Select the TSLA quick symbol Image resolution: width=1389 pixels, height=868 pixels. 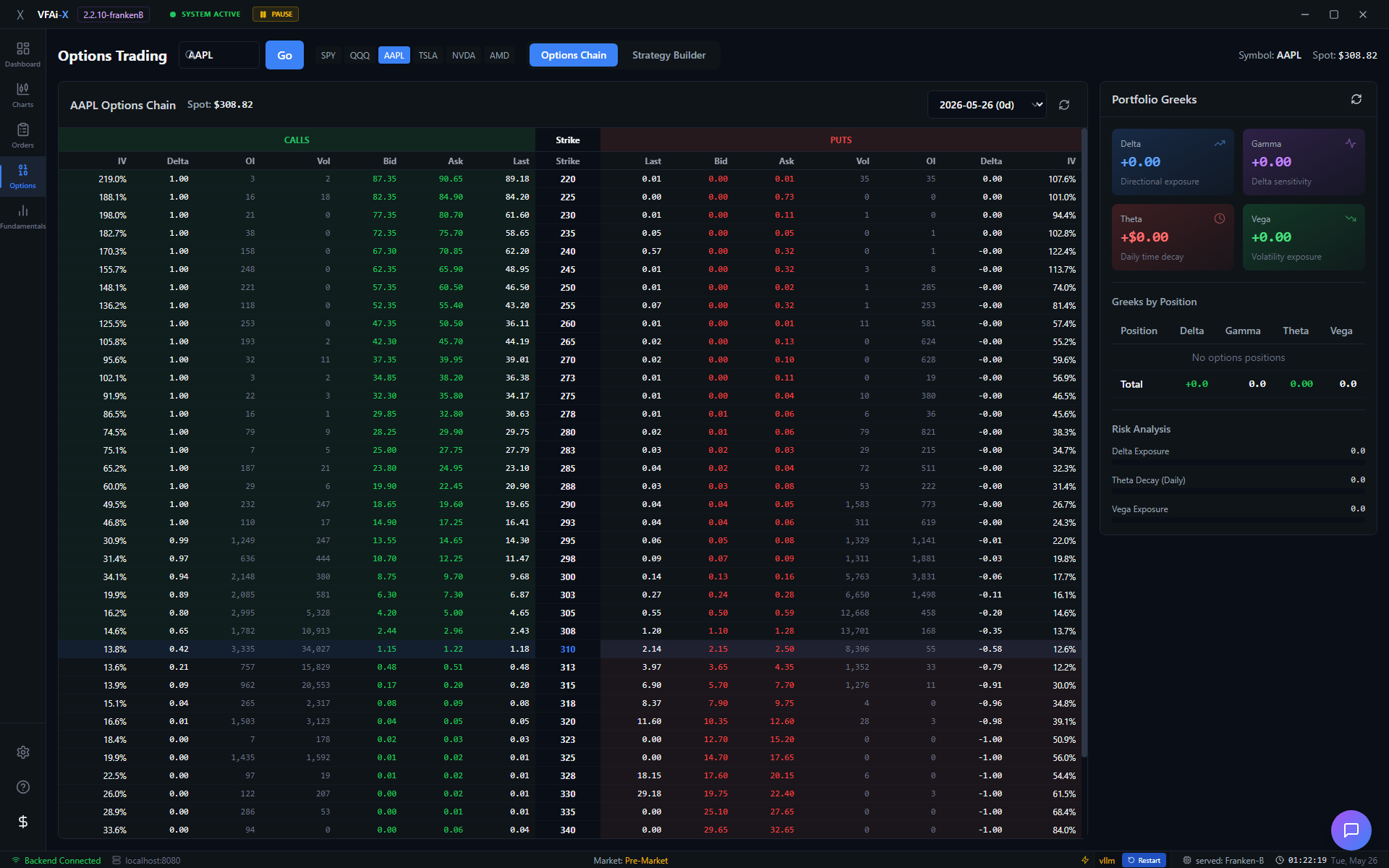click(428, 55)
